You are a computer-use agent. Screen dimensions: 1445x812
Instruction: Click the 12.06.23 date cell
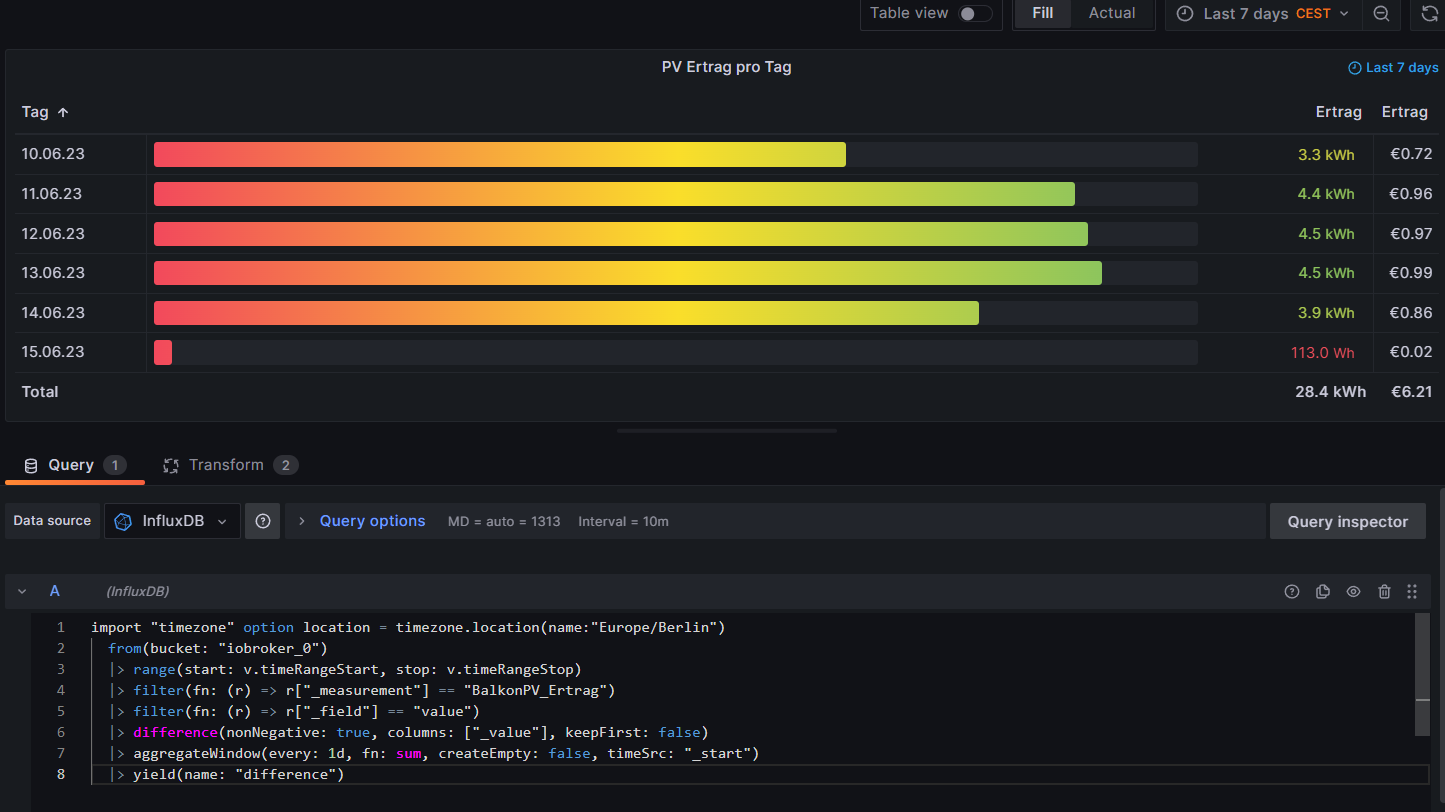tap(52, 234)
